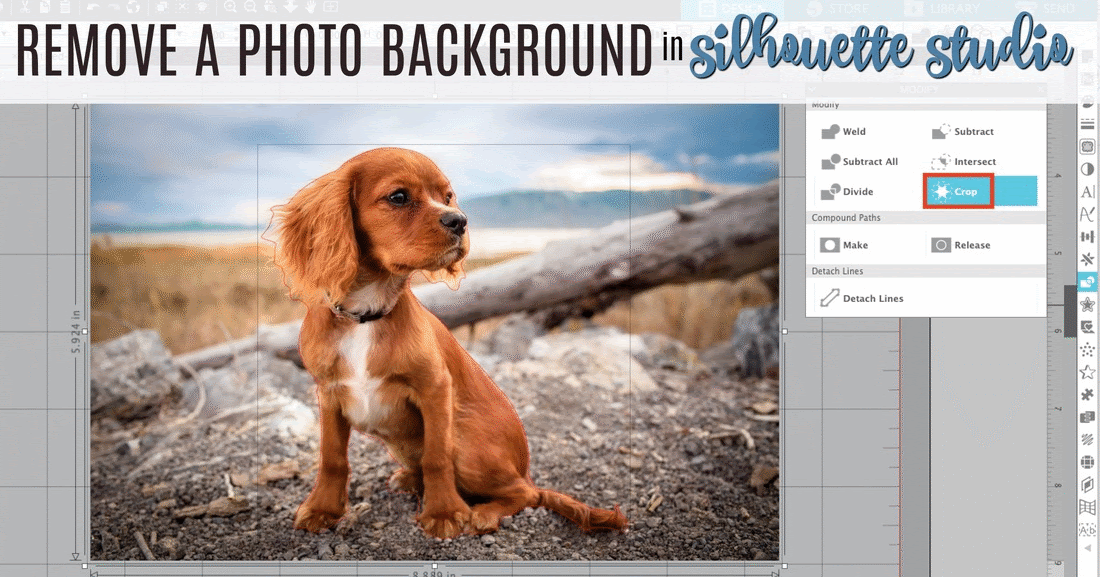Click the sidebar collapse arrow at bottom
This screenshot has height=577, width=1100.
[1089, 548]
